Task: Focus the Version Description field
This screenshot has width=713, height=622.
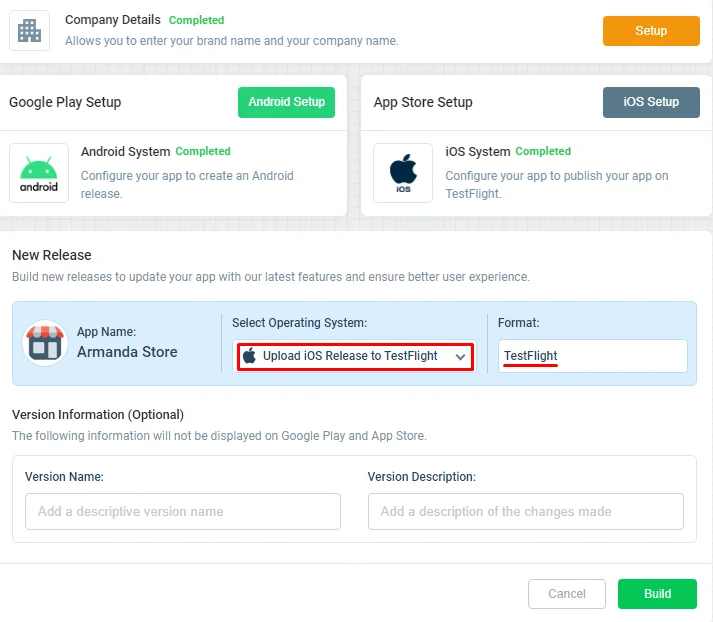Action: click(526, 512)
